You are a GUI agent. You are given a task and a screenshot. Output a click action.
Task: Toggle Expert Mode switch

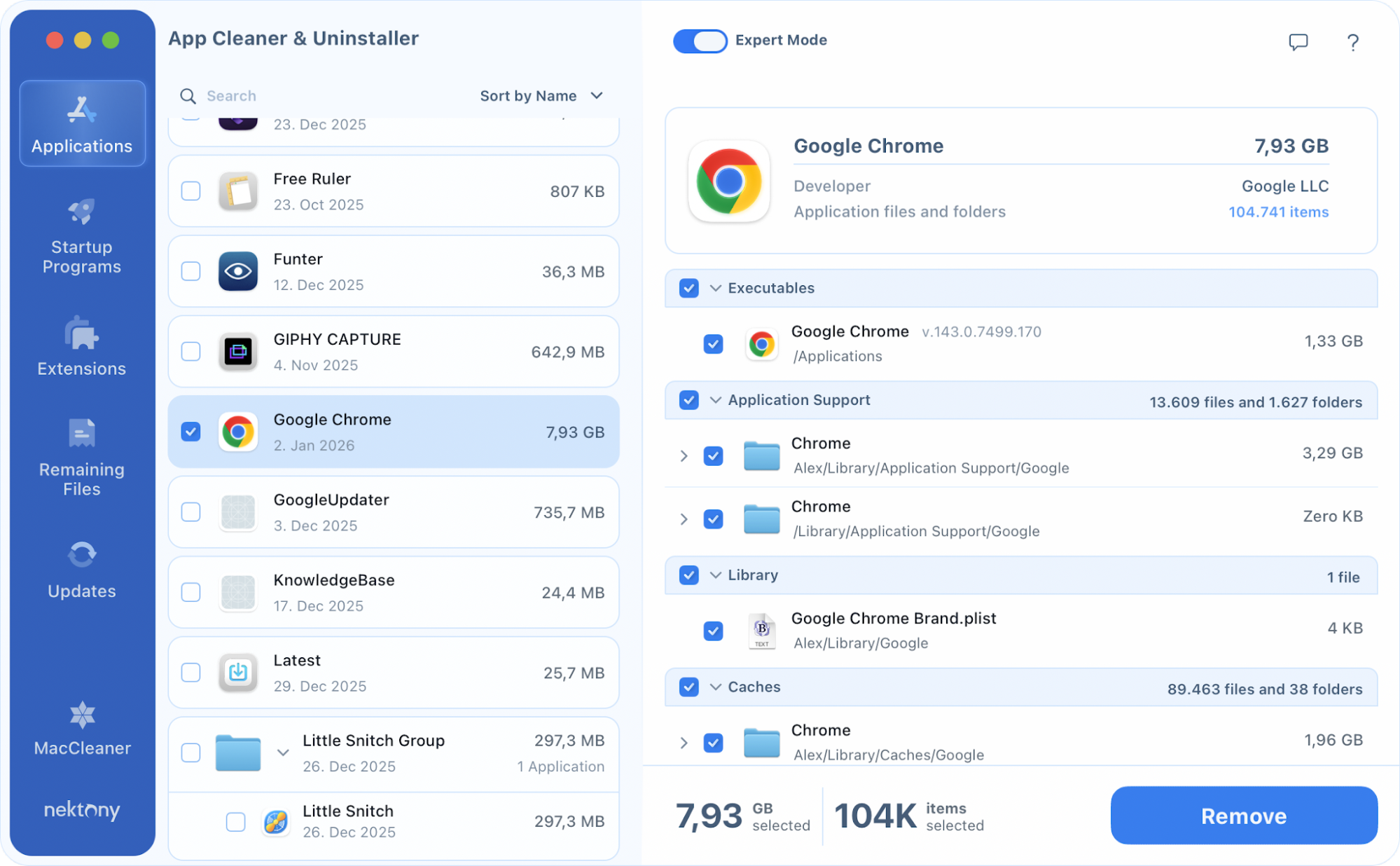coord(700,41)
